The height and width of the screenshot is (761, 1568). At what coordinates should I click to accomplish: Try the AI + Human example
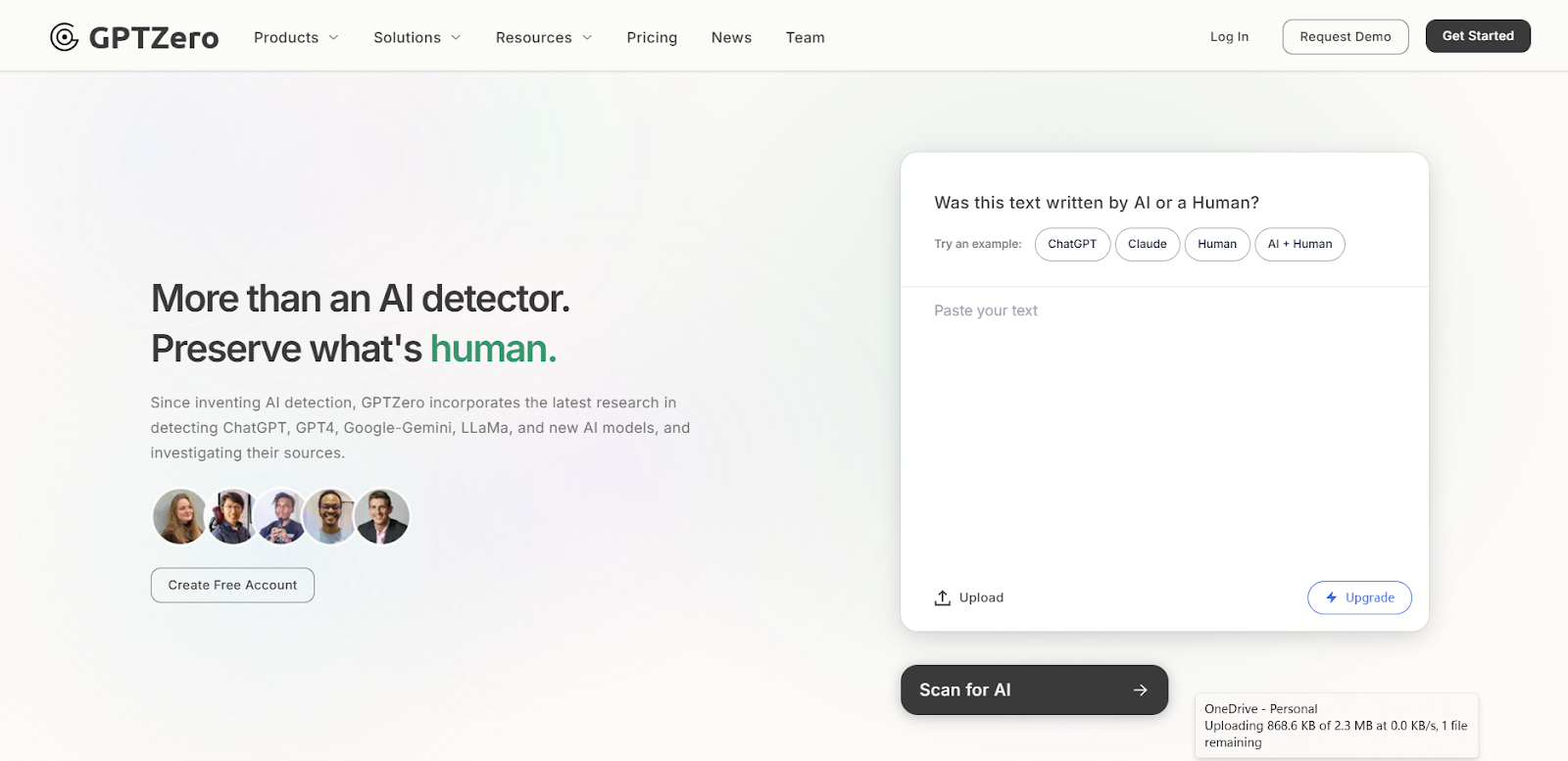(1299, 244)
